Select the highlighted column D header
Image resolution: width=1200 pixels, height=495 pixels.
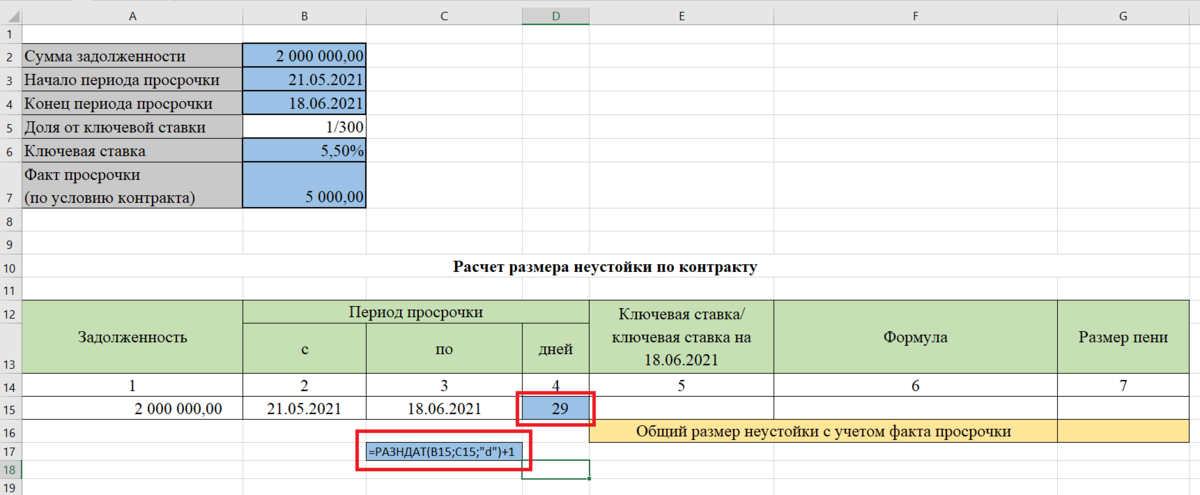pyautogui.click(x=555, y=17)
